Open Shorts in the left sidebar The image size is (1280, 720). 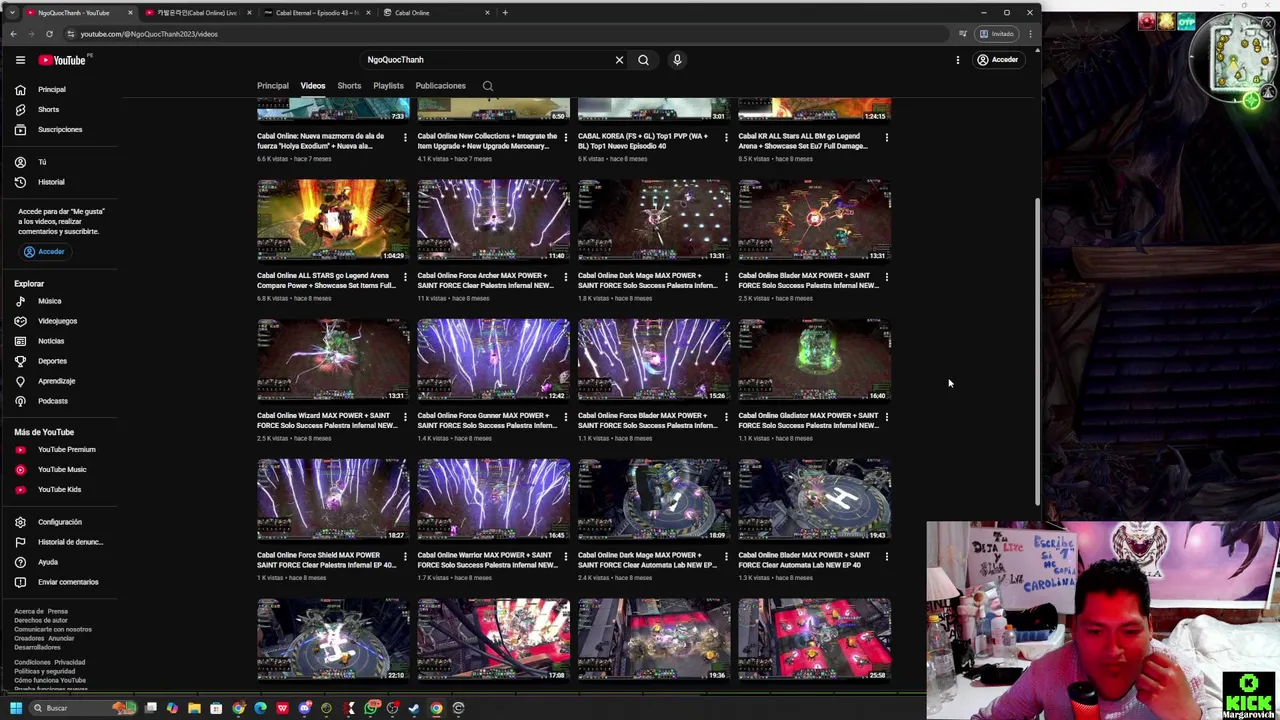coord(48,109)
